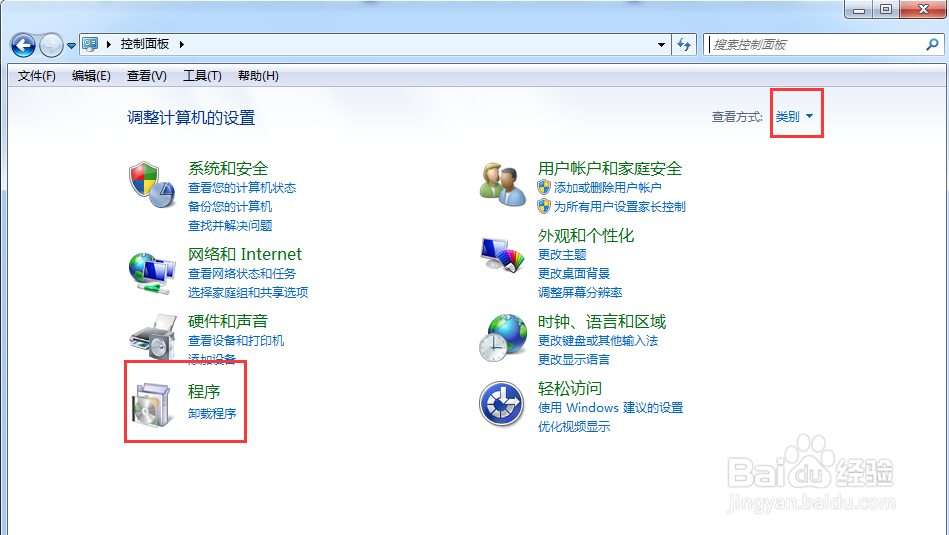
Task: Click the Control Panel icon in address bar
Action: [90, 44]
